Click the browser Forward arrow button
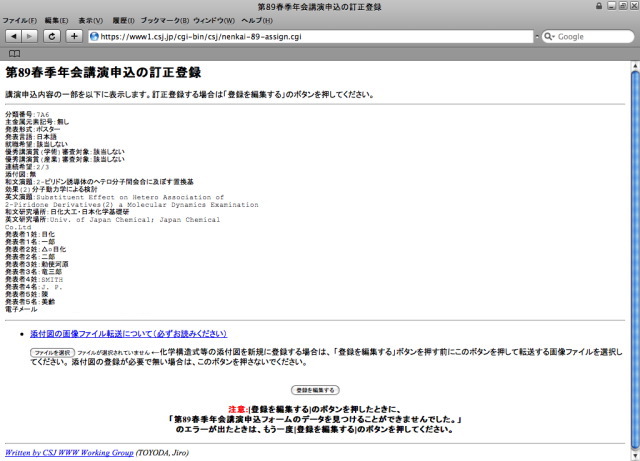 tap(29, 36)
